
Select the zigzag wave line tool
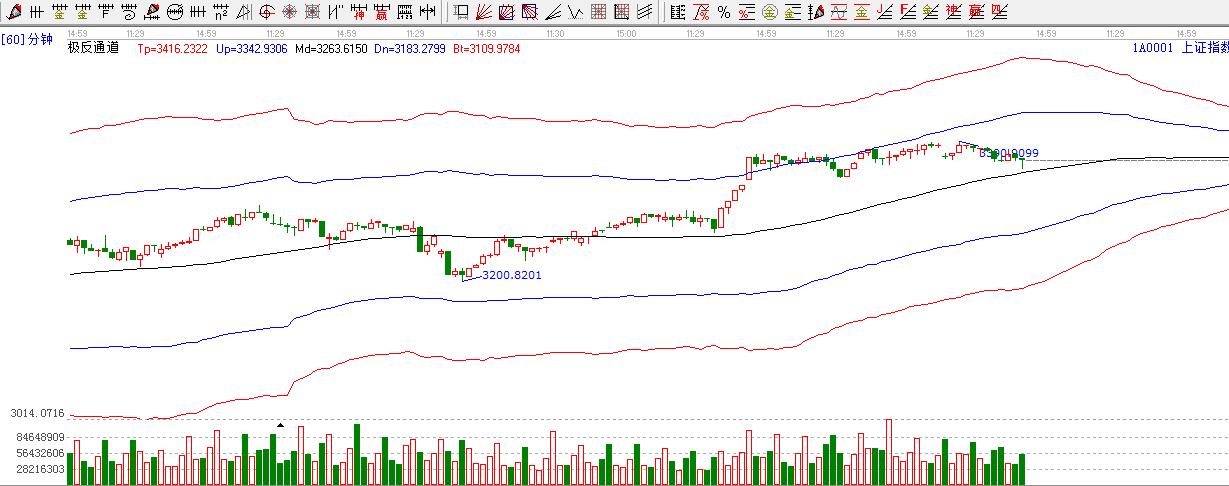point(576,11)
